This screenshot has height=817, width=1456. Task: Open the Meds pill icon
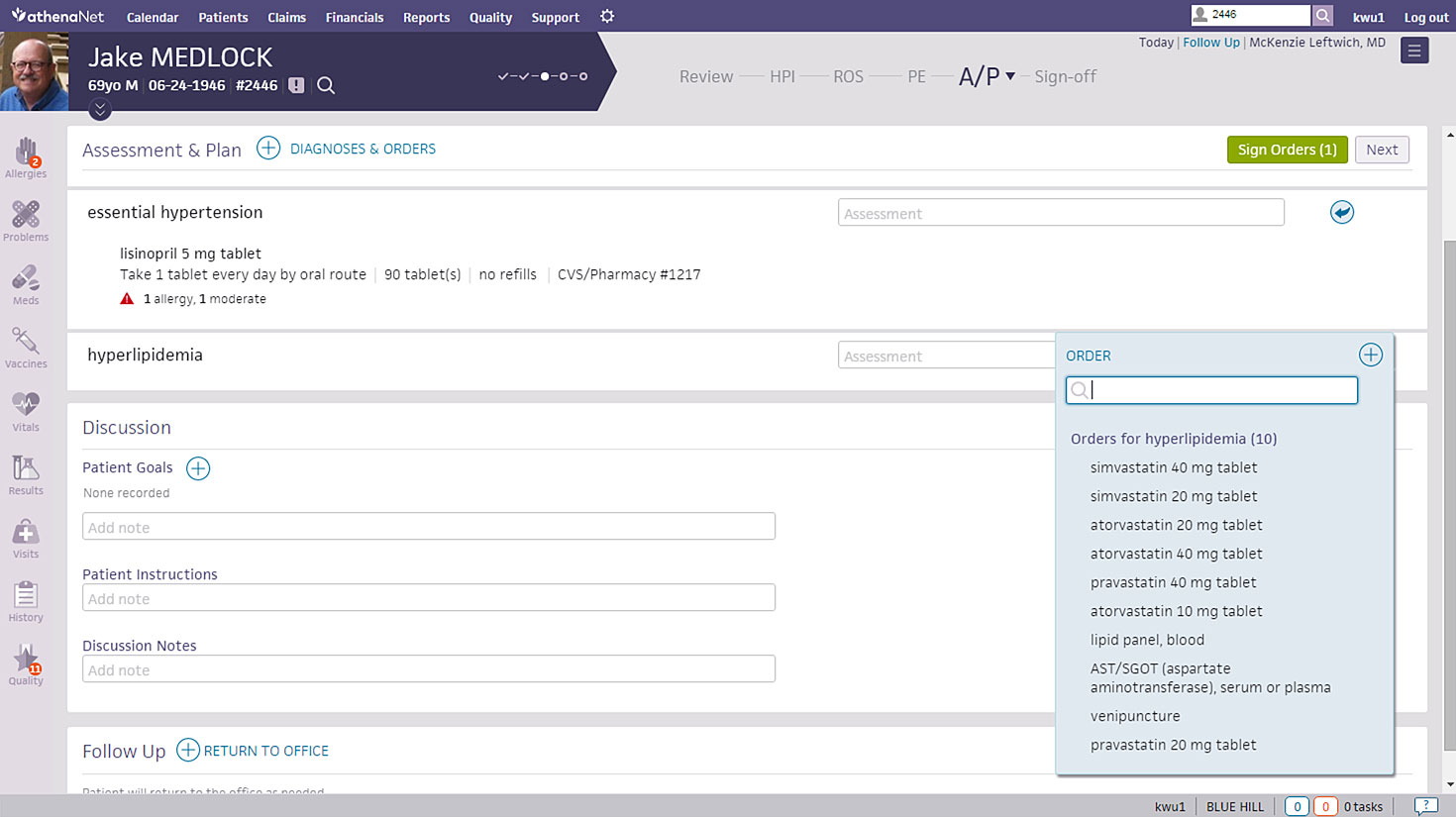coord(26,278)
